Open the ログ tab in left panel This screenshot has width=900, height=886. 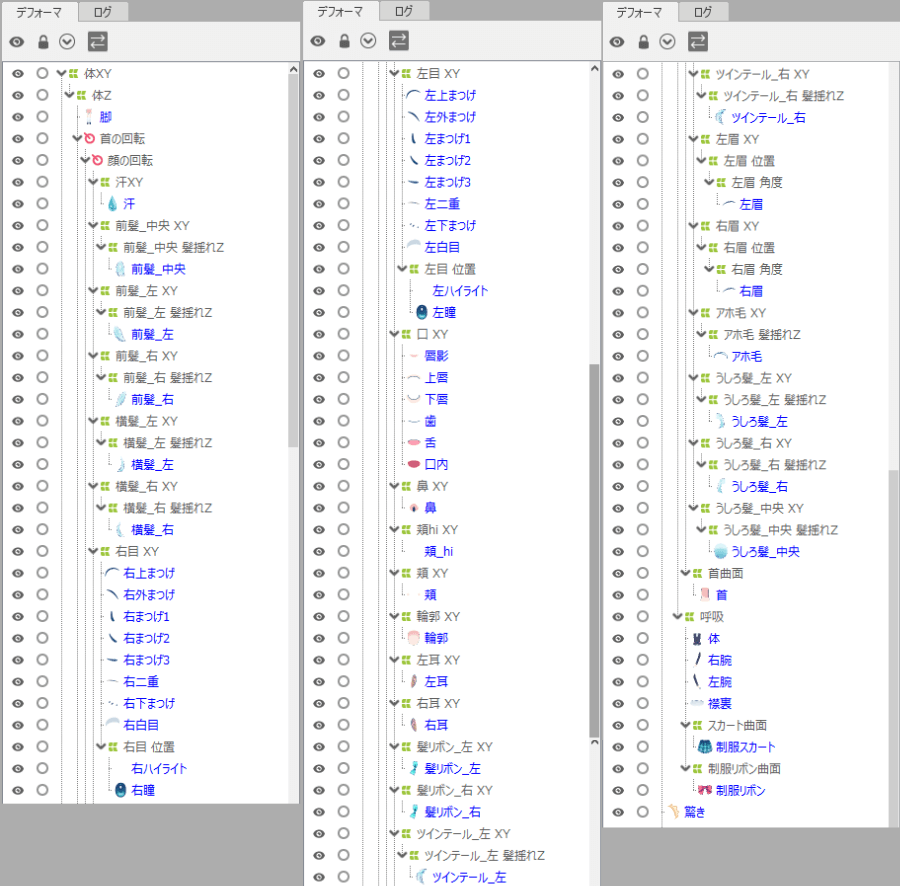click(x=103, y=12)
